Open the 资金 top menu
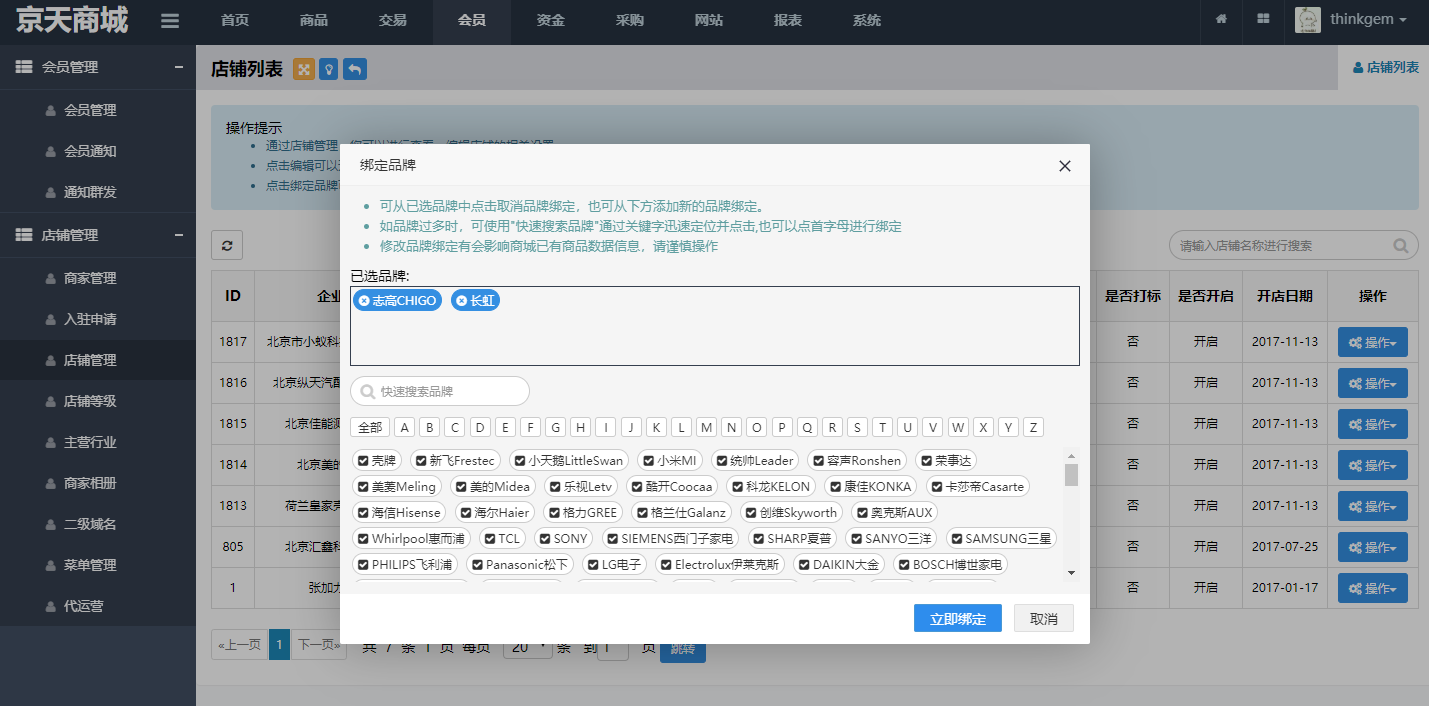Image resolution: width=1429 pixels, height=706 pixels. point(550,20)
